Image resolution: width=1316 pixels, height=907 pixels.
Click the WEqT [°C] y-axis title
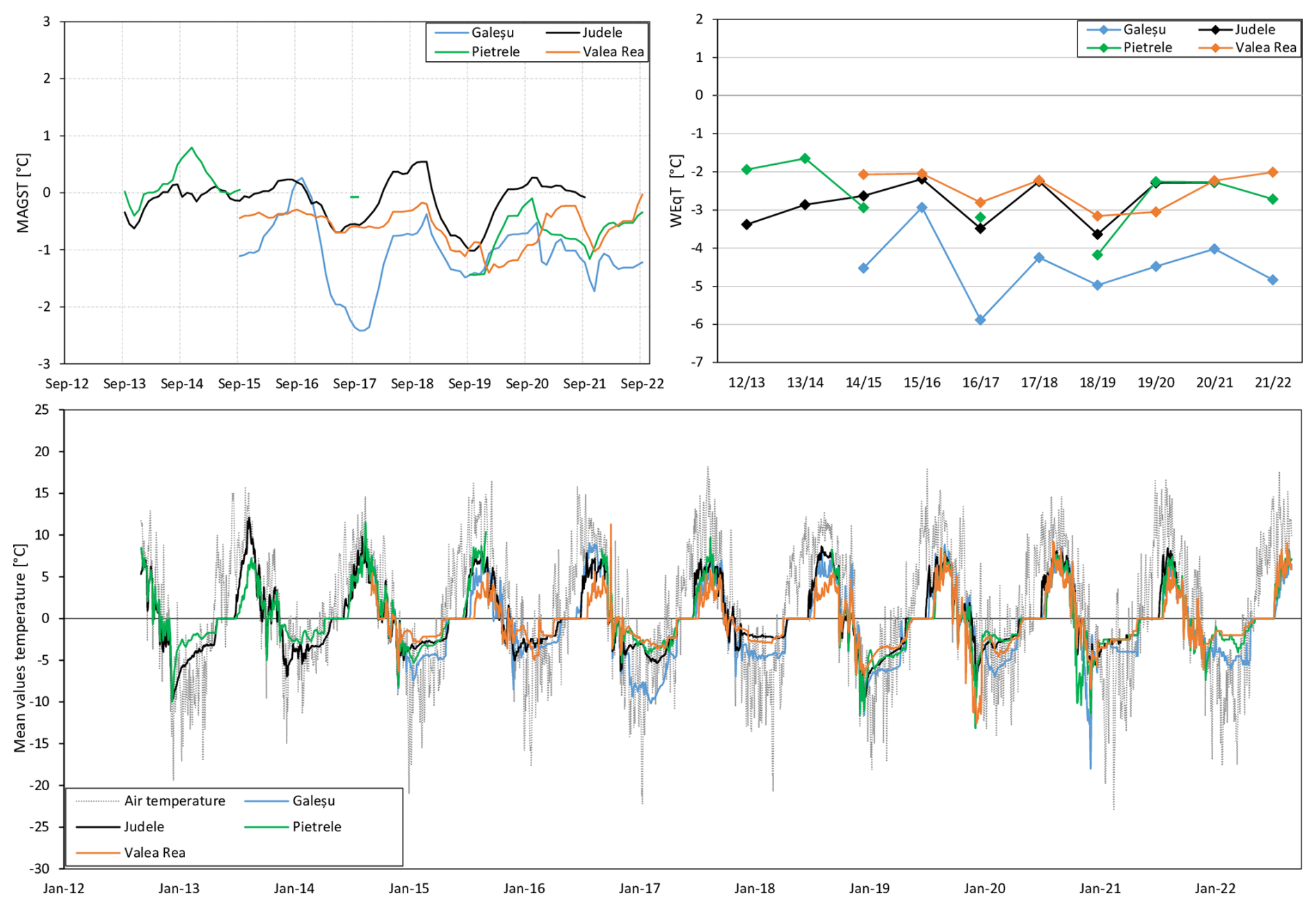point(675,191)
